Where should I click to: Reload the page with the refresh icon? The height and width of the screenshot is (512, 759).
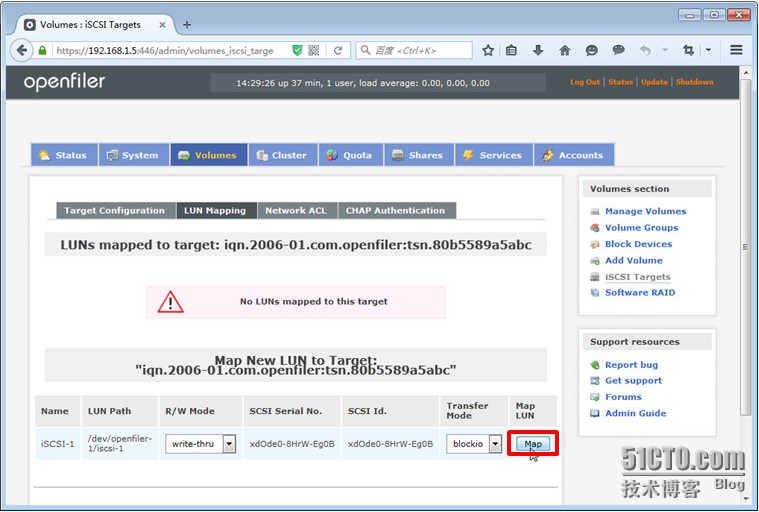click(x=338, y=50)
